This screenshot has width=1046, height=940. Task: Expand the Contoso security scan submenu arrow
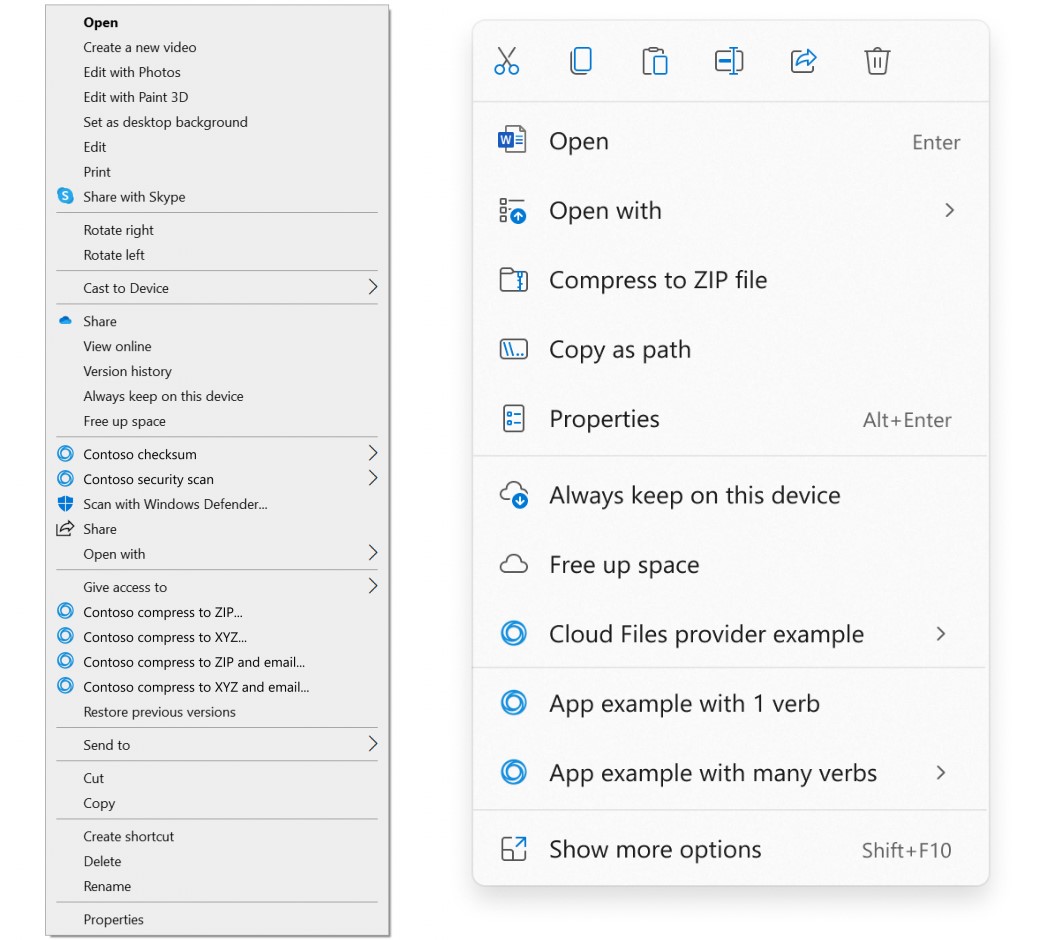[x=373, y=478]
